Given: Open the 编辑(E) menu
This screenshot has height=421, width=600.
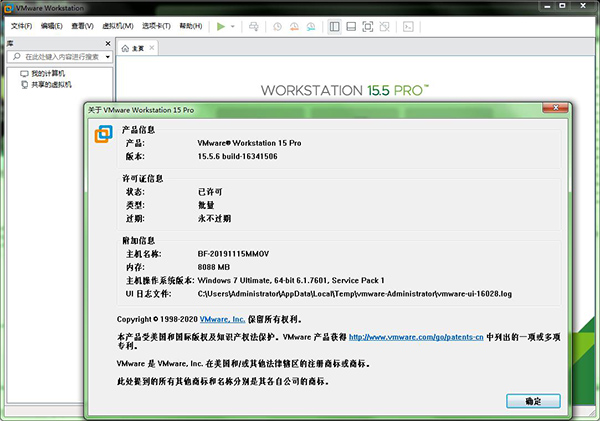Looking at the screenshot, I should point(52,26).
